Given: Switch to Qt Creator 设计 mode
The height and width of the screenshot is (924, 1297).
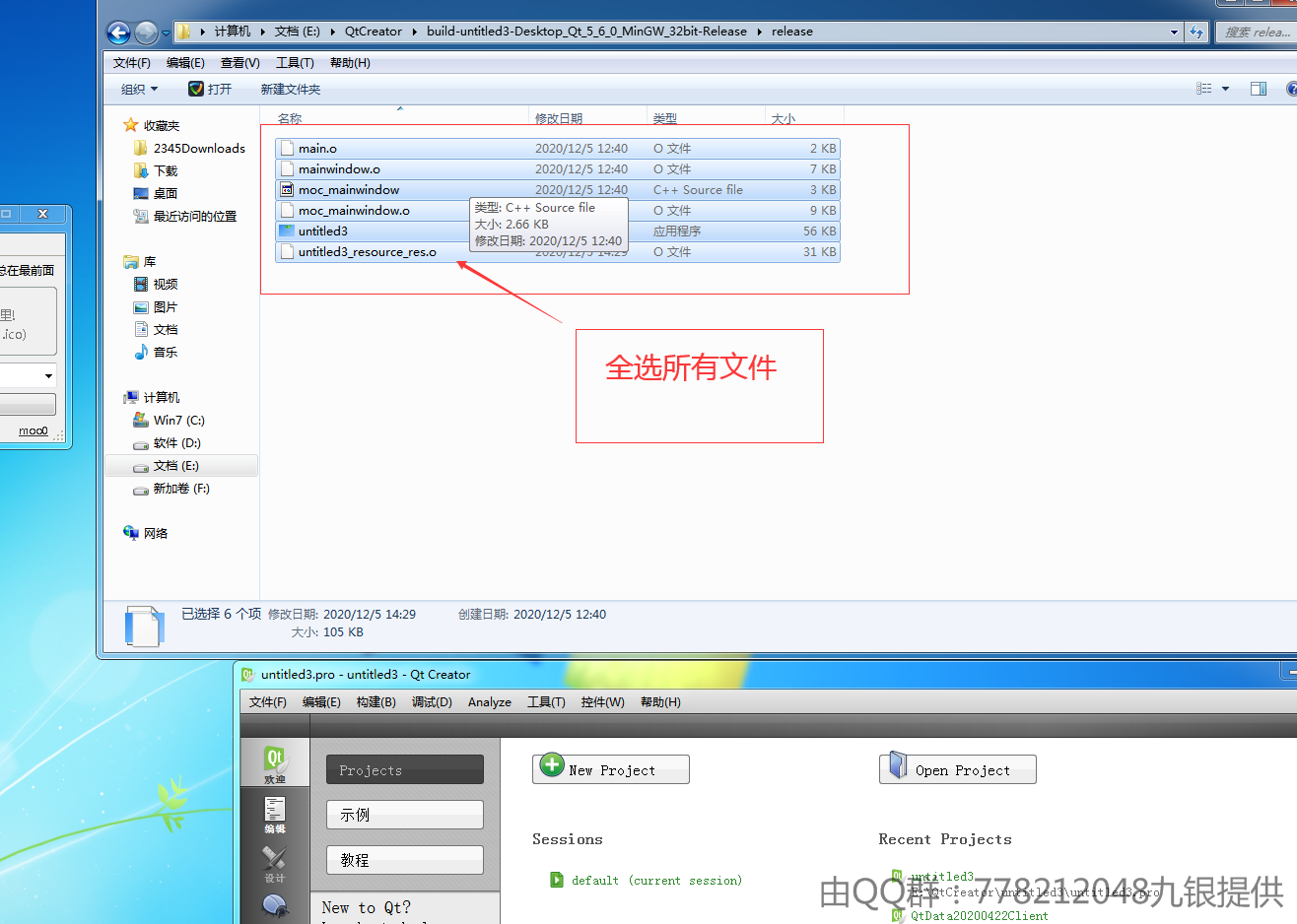Looking at the screenshot, I should (275, 864).
